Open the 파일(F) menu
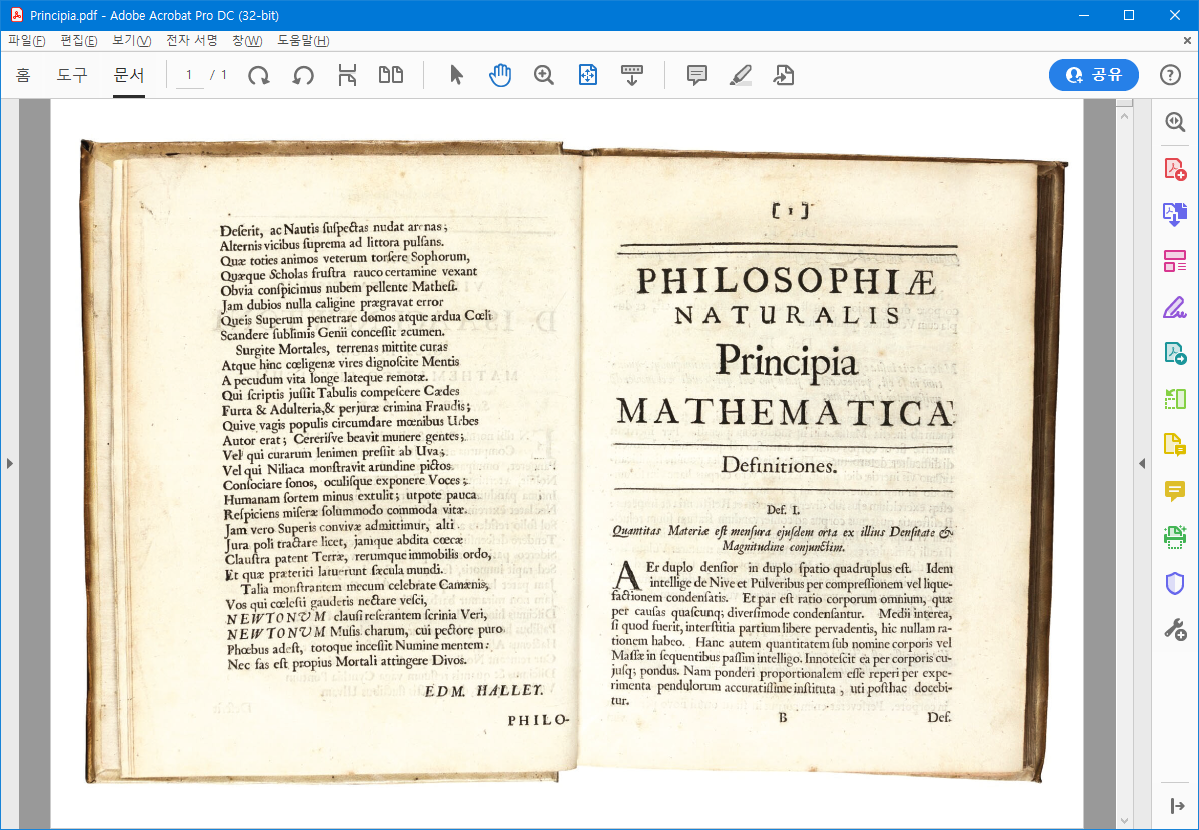The height and width of the screenshot is (830, 1199). 27,41
